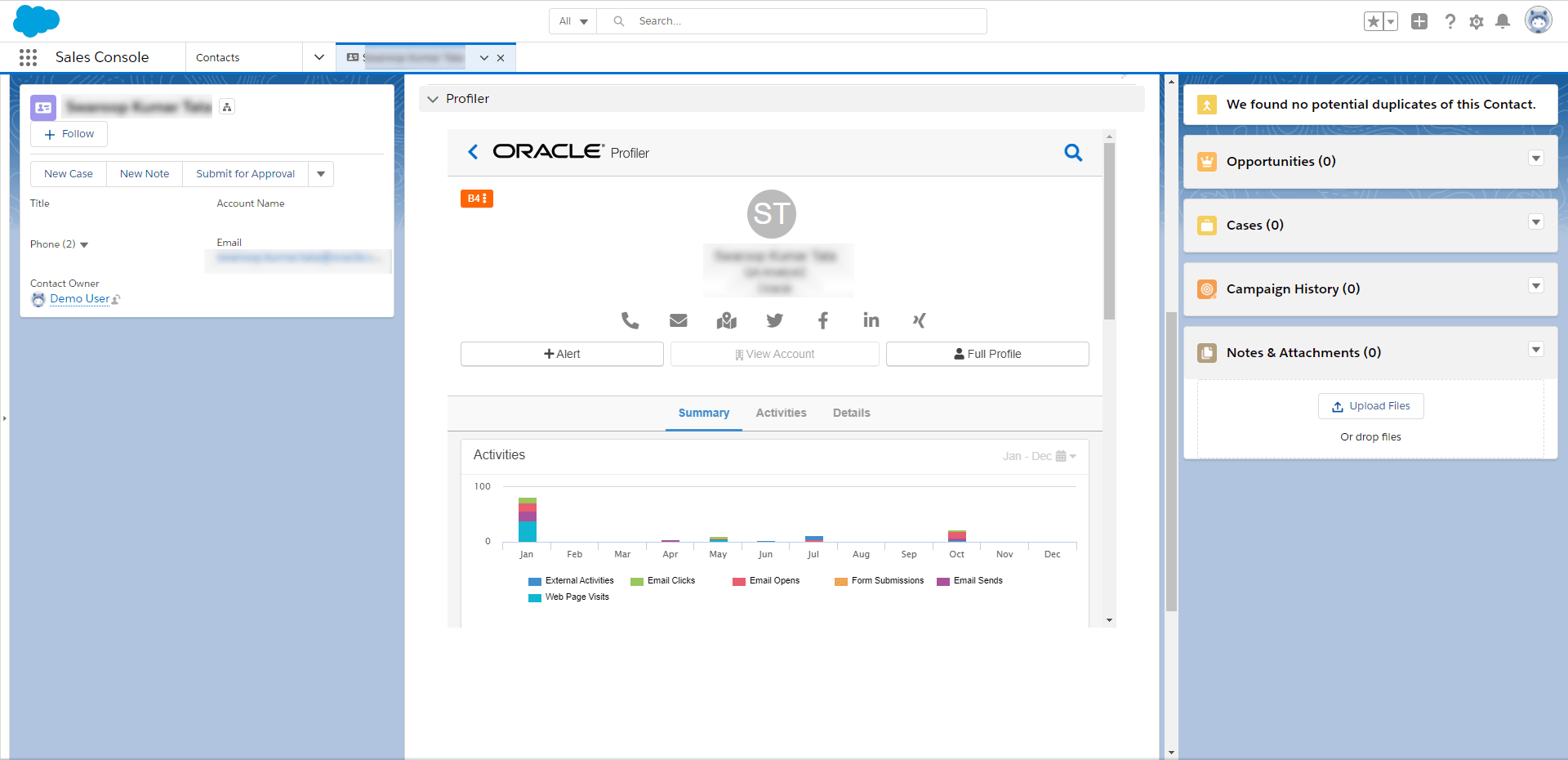Switch to the Details tab
Screen dimensions: 1568x760
pos(852,414)
